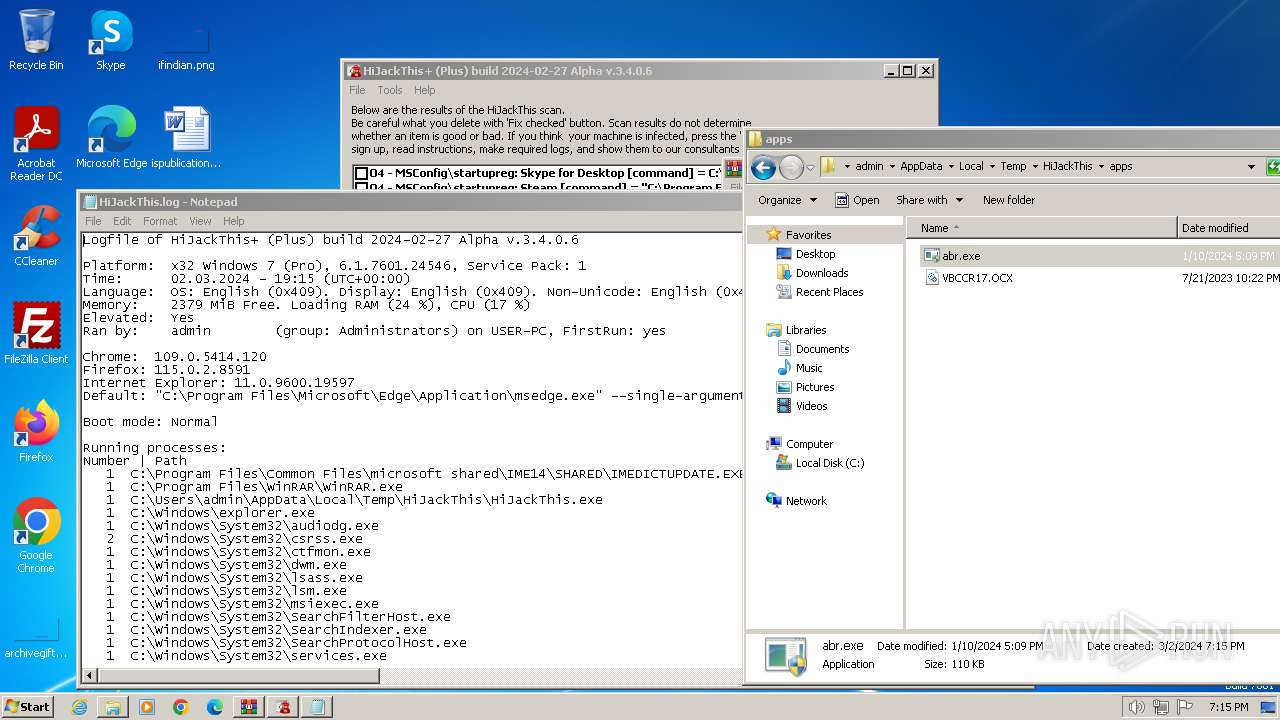Select Desktop under Favorites
This screenshot has height=720, width=1280.
(815, 254)
